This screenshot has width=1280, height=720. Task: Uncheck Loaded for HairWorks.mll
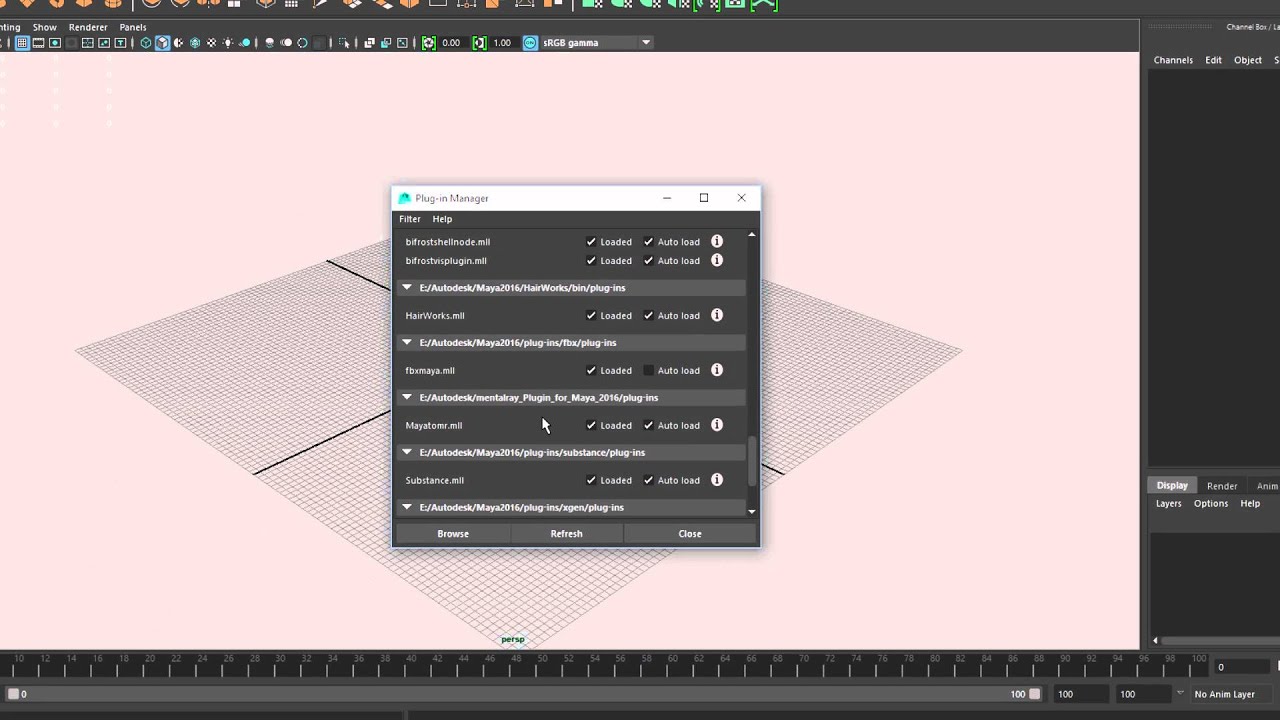[x=591, y=315]
